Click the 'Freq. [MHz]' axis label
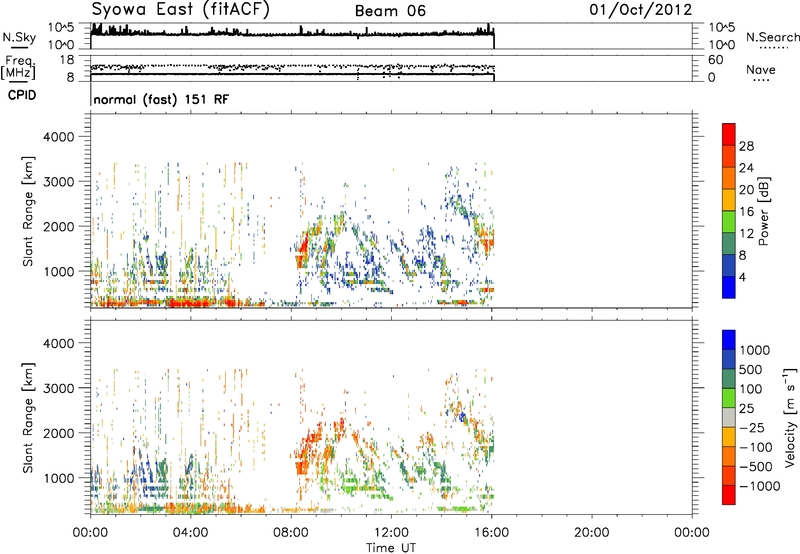The height and width of the screenshot is (554, 800). [x=18, y=67]
